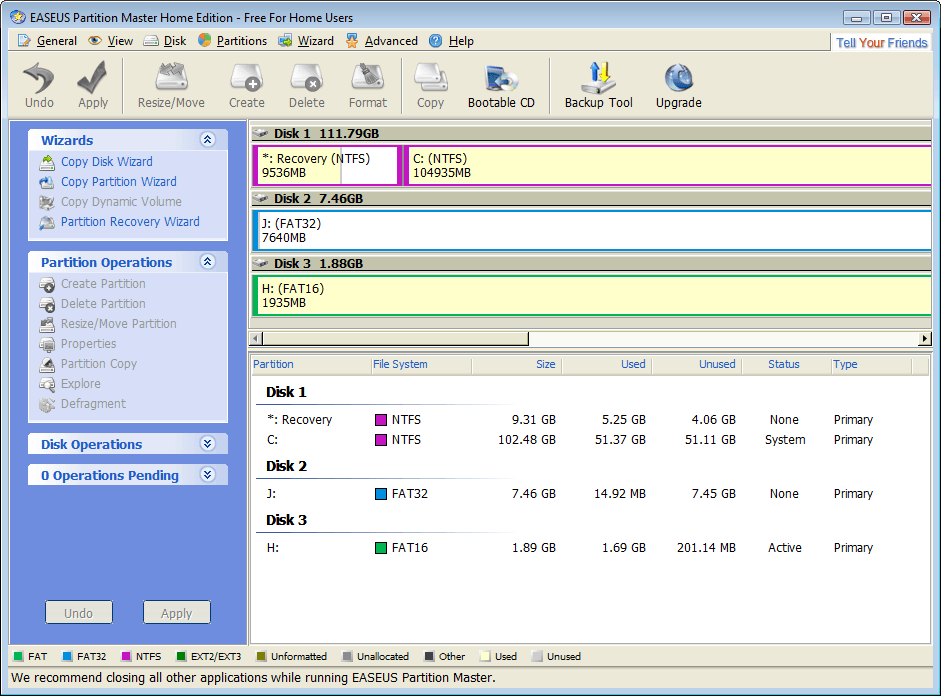This screenshot has width=941, height=696.
Task: Sort by the Unused column header
Action: pyautogui.click(x=696, y=364)
